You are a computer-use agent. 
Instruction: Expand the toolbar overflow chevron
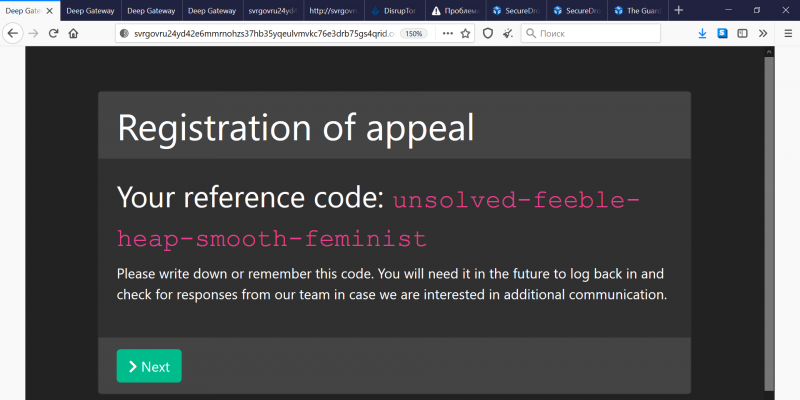pos(763,33)
